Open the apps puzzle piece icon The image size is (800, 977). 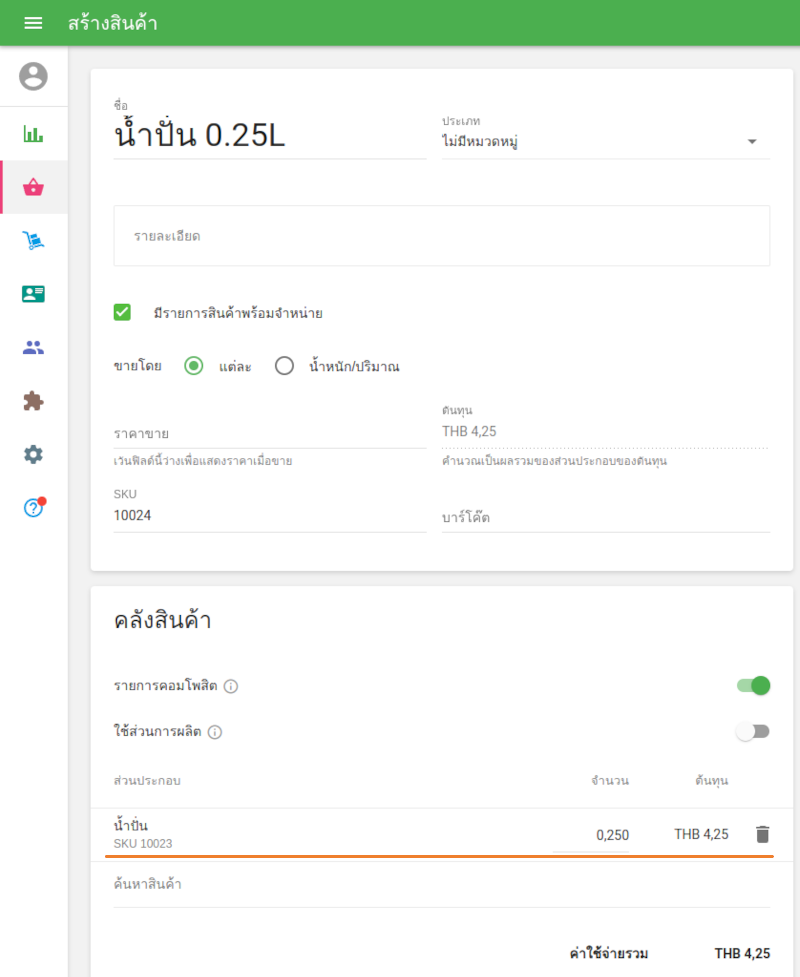coord(33,401)
